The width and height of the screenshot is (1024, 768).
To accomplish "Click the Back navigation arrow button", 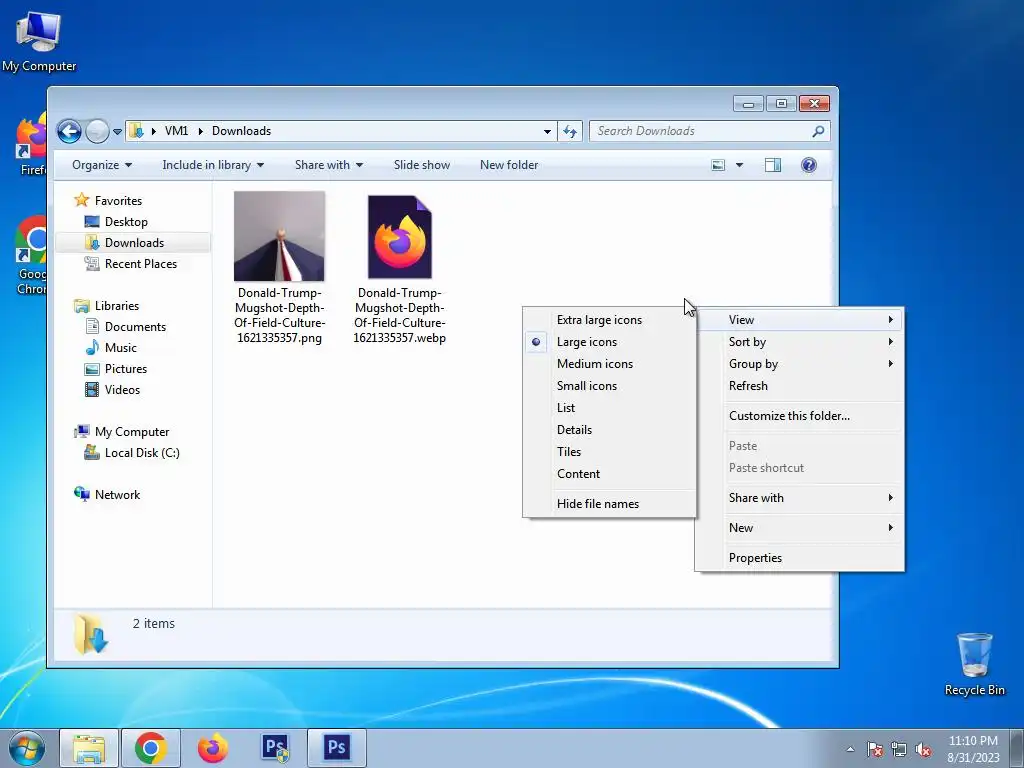I will pyautogui.click(x=69, y=131).
